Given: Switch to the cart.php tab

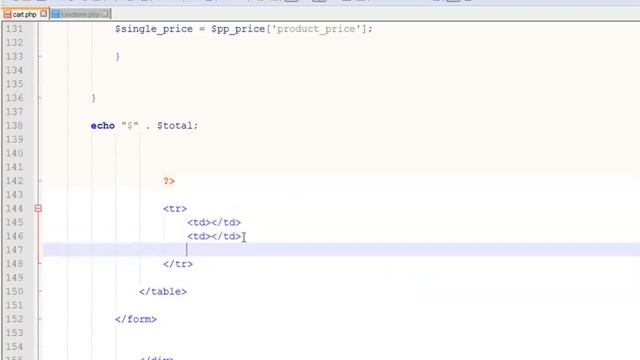Looking at the screenshot, I should click(24, 14).
